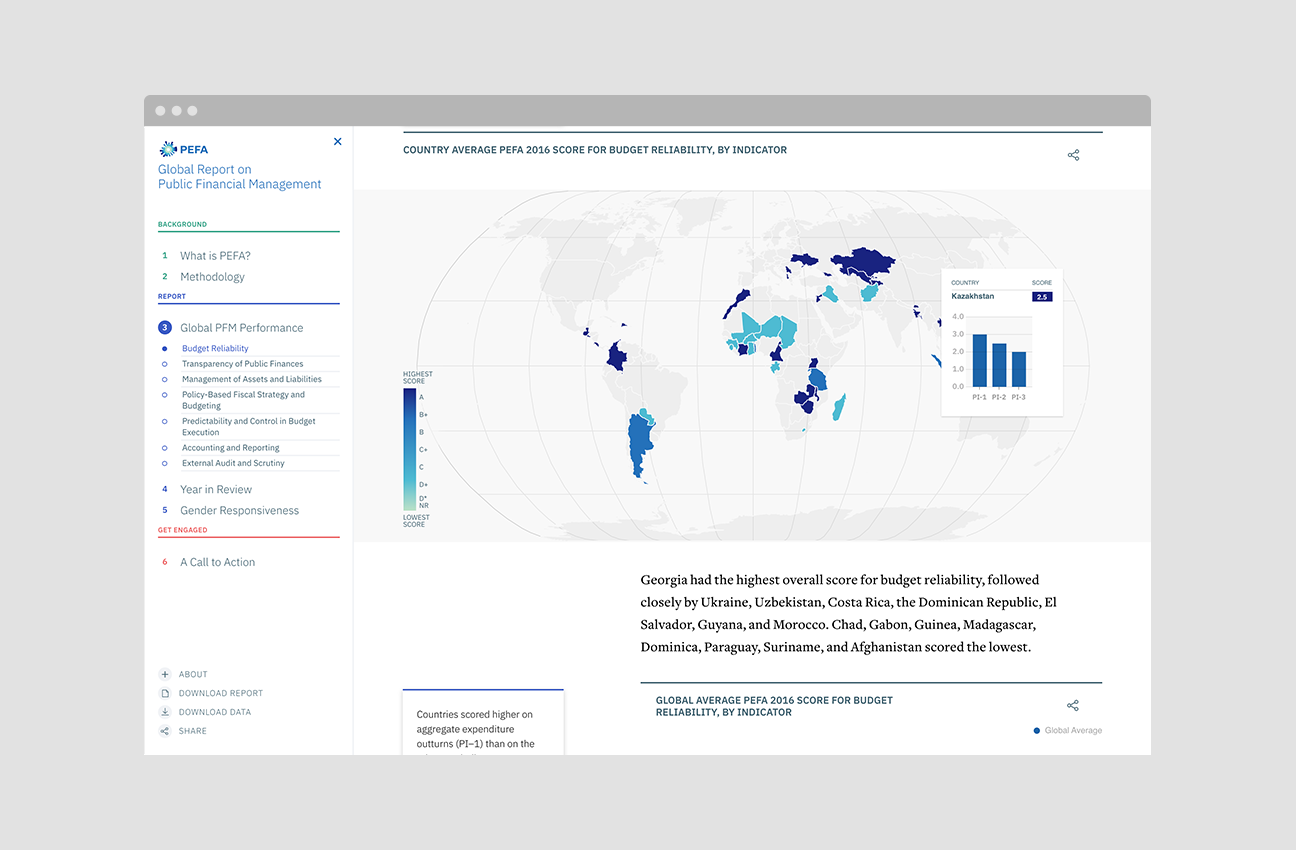The width and height of the screenshot is (1296, 850).
Task: Open Global PFM Performance section
Action: click(x=241, y=328)
